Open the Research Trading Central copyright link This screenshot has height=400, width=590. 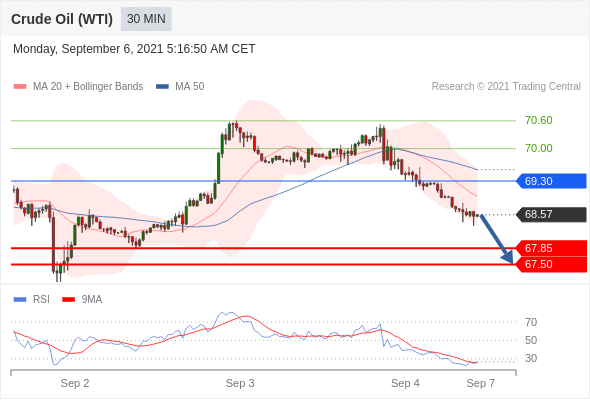pos(506,87)
